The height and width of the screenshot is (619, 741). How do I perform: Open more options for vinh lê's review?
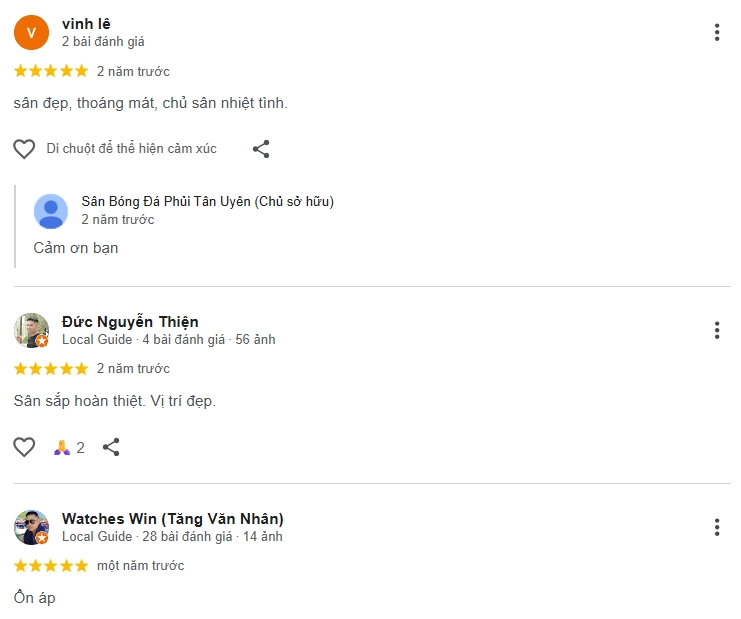[717, 32]
